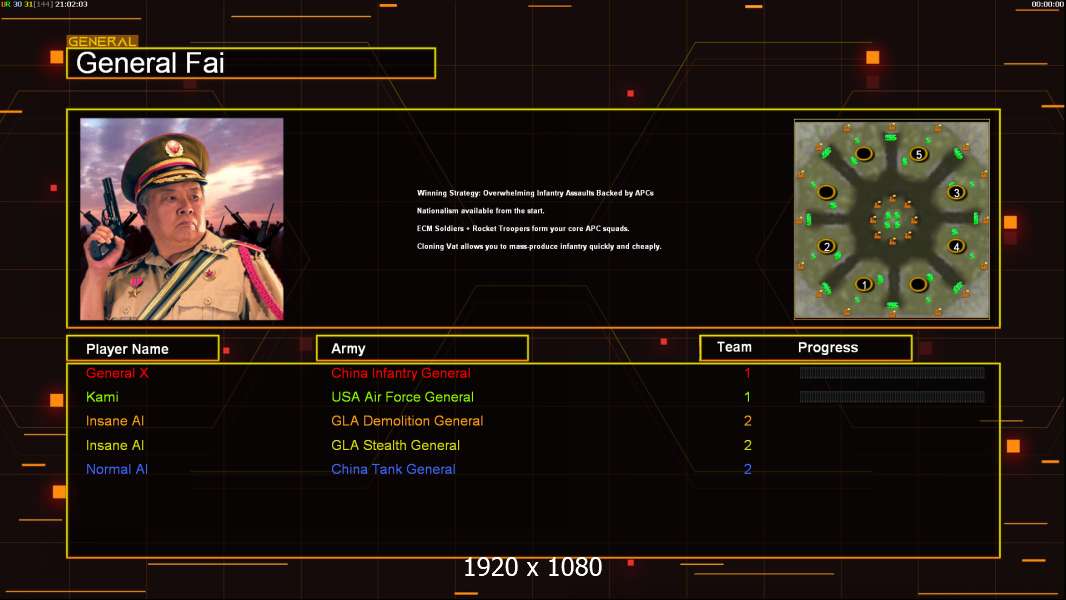Viewport: 1066px width, 600px height.
Task: Click the China Infantry General army text
Action: pyautogui.click(x=400, y=373)
